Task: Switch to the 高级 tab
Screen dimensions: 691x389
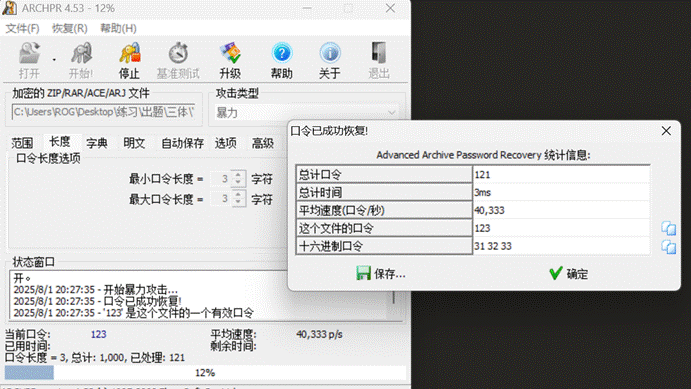Action: coord(263,143)
